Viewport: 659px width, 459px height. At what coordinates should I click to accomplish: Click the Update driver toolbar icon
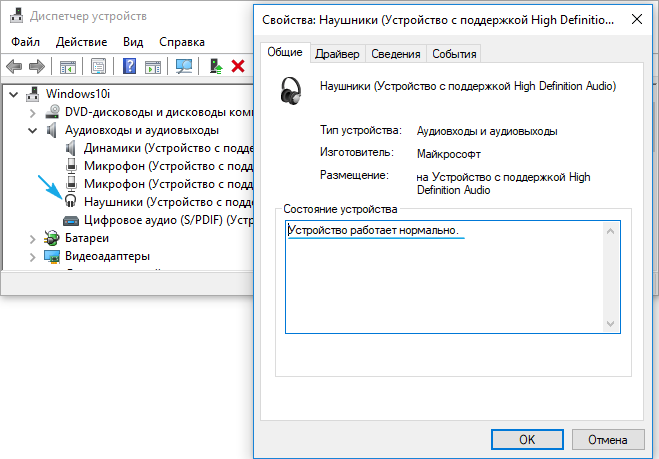pyautogui.click(x=215, y=66)
